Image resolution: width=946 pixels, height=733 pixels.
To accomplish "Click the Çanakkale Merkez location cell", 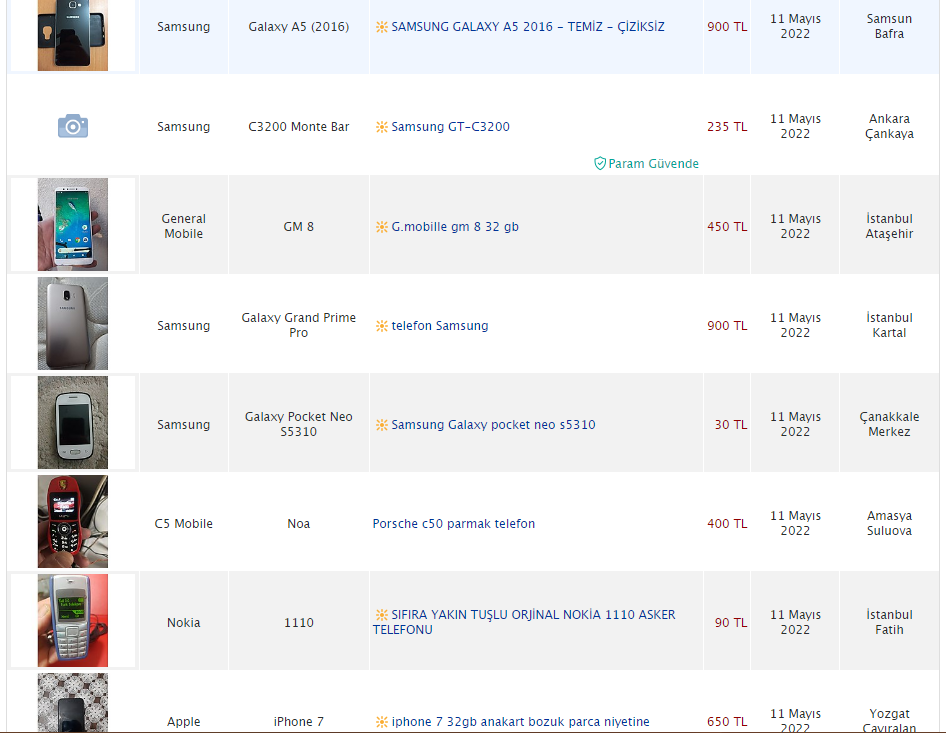I will click(x=889, y=424).
